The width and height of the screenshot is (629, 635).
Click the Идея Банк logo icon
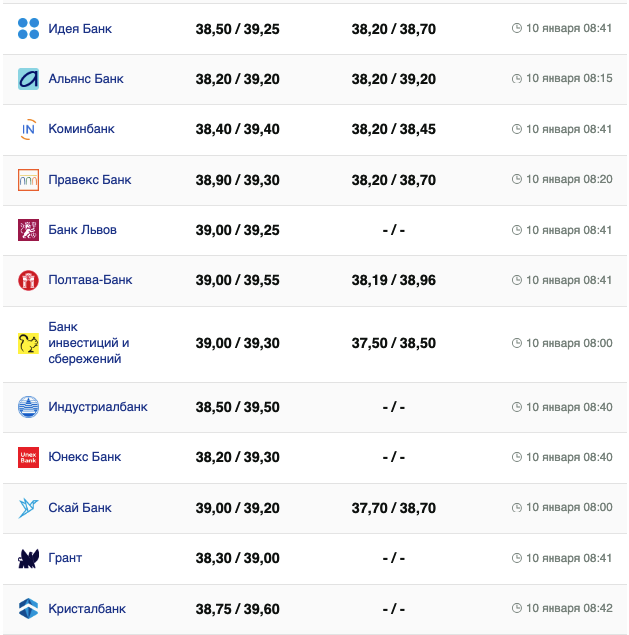pyautogui.click(x=28, y=29)
